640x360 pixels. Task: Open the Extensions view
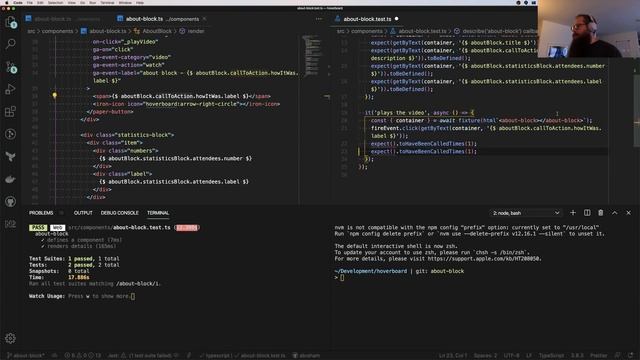[11, 111]
